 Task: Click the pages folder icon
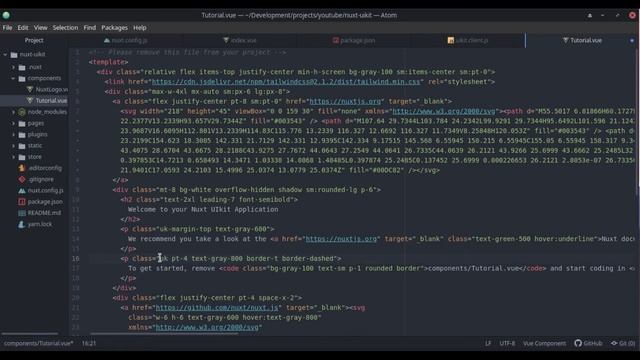click(22, 123)
